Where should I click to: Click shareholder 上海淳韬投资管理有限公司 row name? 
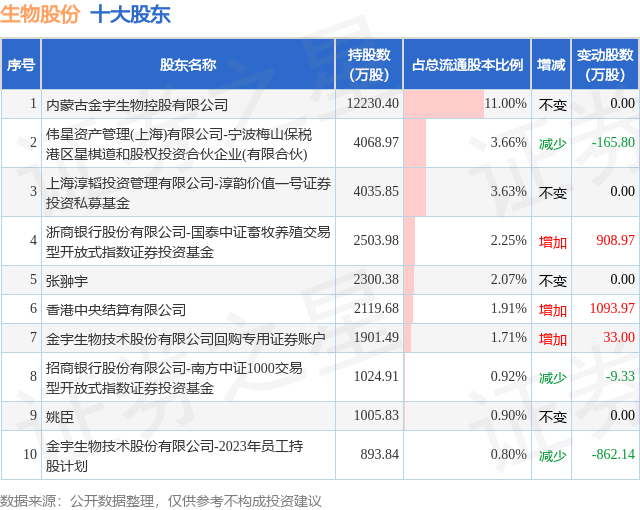(x=188, y=193)
